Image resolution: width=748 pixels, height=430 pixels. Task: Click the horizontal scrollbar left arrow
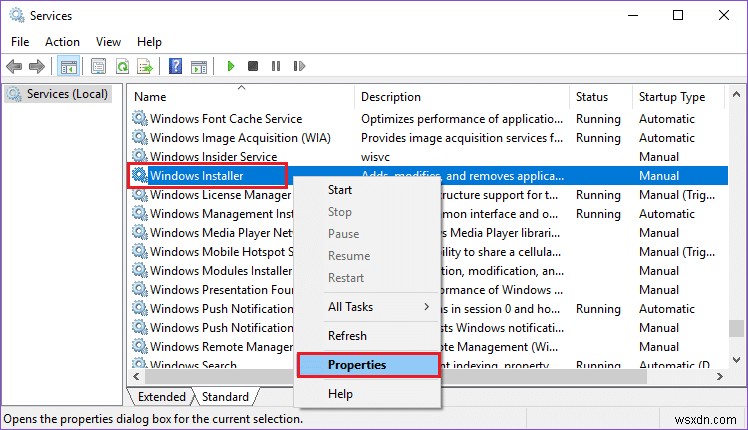click(x=136, y=377)
